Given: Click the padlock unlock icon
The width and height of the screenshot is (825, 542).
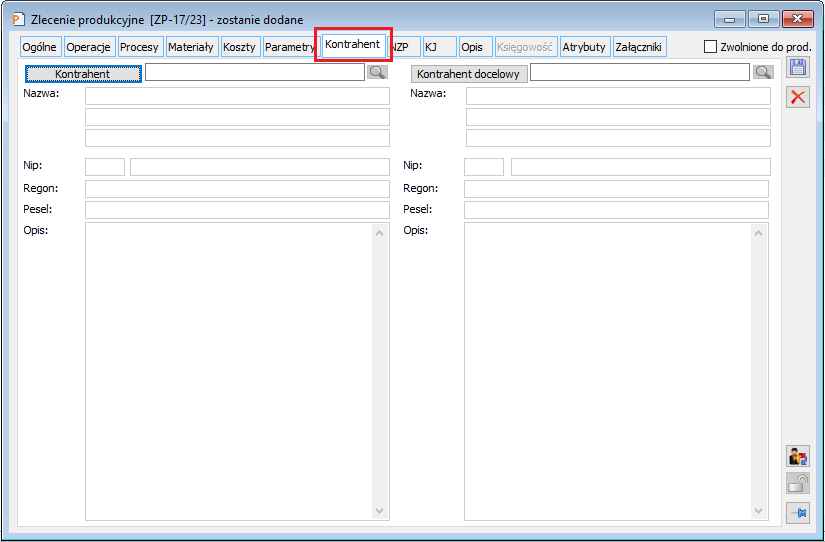Looking at the screenshot, I should [798, 483].
